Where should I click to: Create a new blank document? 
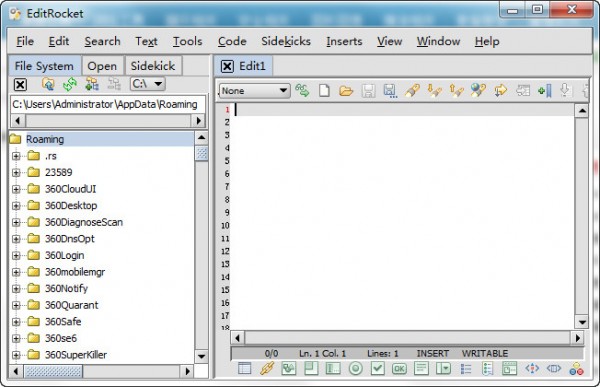coord(324,91)
